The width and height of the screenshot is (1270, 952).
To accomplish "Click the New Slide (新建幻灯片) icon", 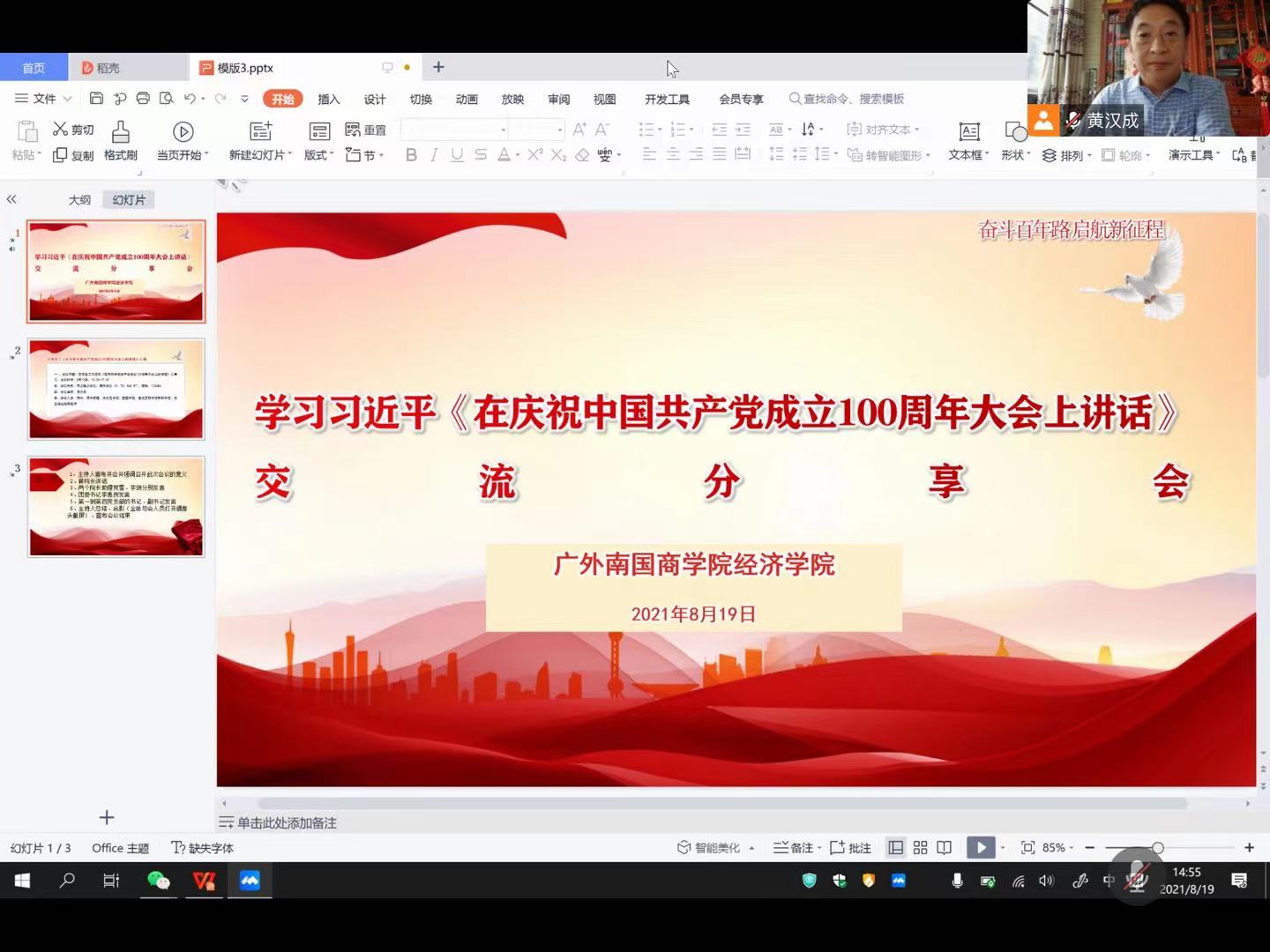I will [260, 132].
